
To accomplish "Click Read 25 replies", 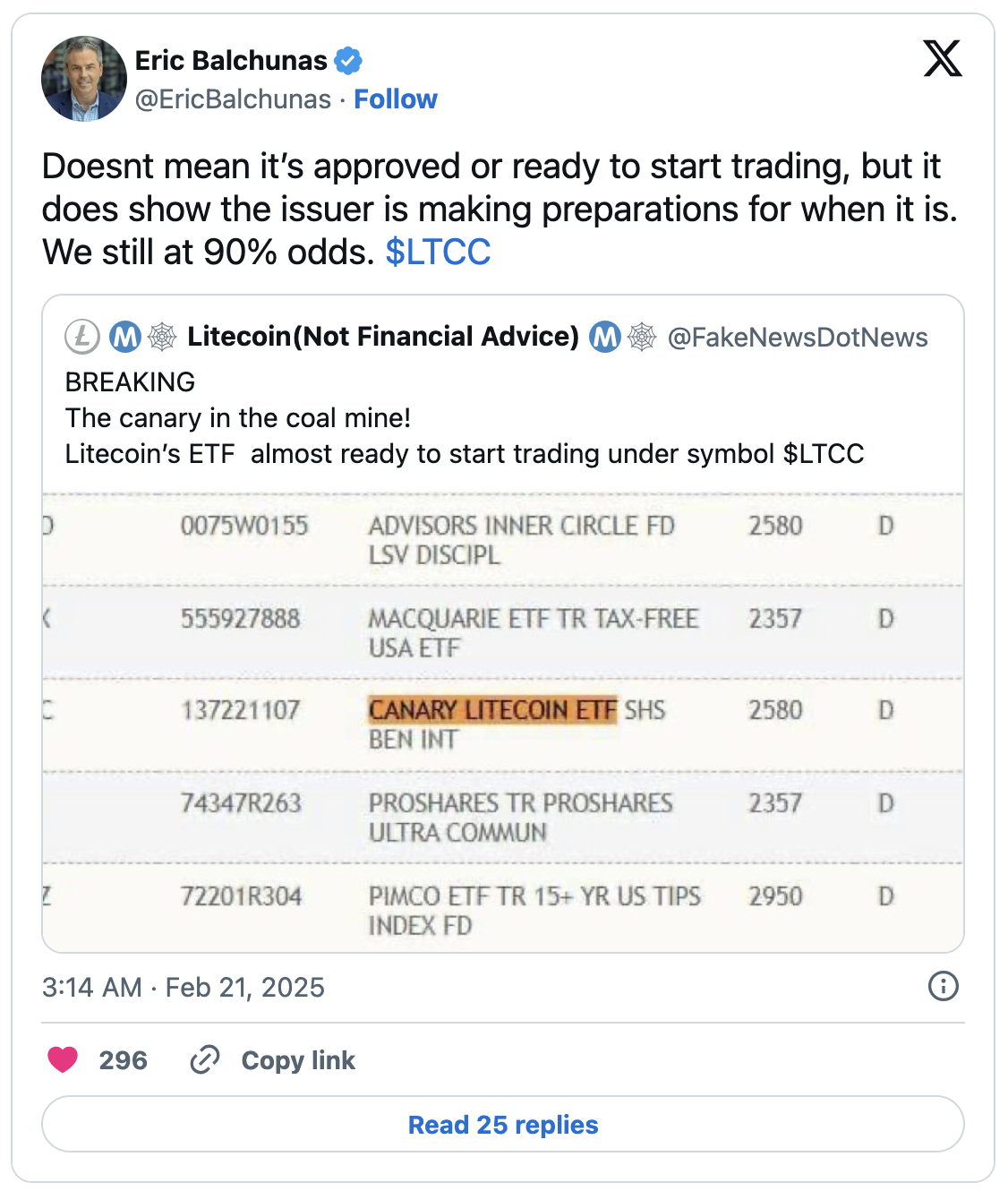I will click(503, 1125).
